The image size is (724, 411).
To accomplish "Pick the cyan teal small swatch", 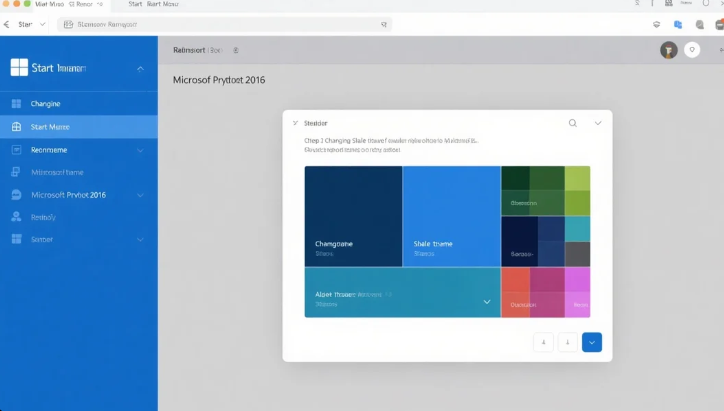I will [577, 229].
